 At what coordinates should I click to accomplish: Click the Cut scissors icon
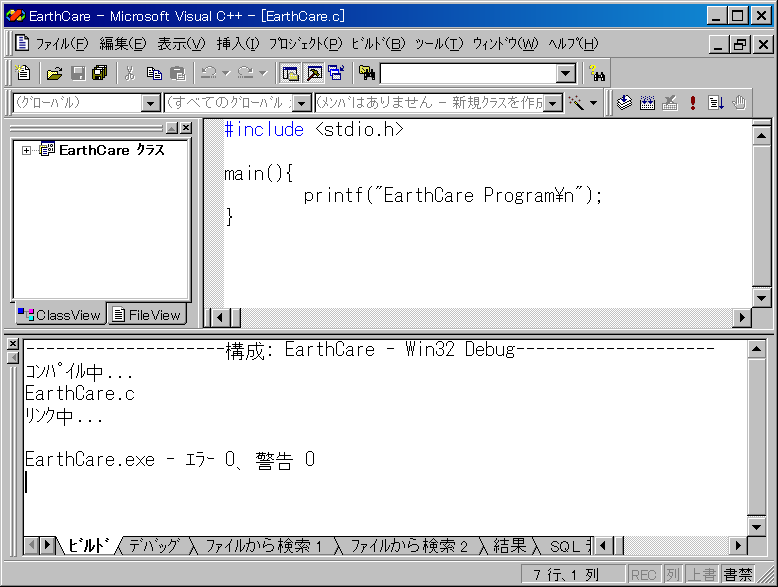tap(130, 73)
